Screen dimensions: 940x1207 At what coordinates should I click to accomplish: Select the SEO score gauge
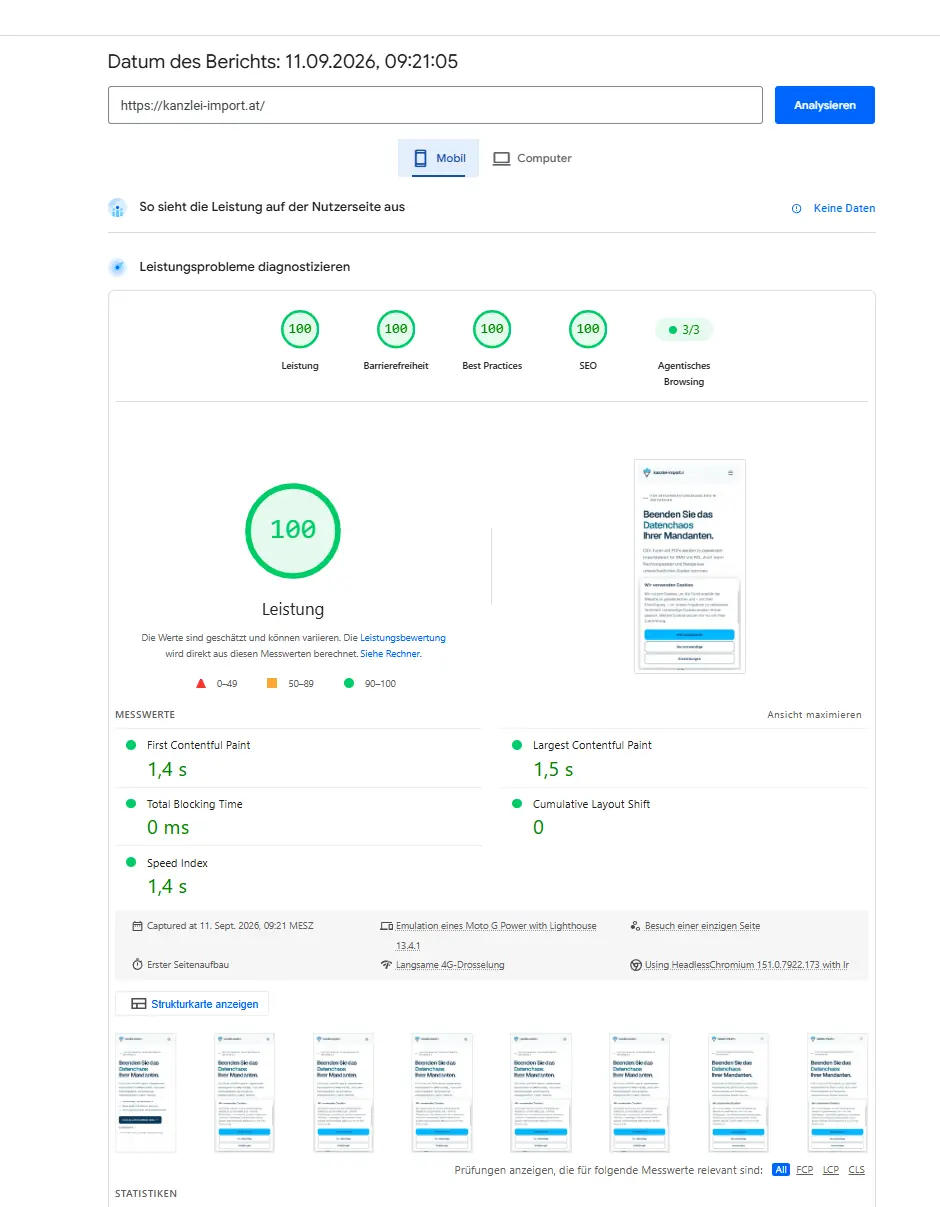tap(588, 329)
